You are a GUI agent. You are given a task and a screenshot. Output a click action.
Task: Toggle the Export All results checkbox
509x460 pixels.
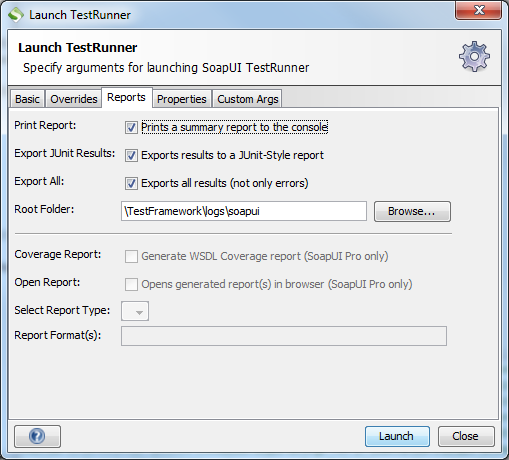[x=131, y=183]
